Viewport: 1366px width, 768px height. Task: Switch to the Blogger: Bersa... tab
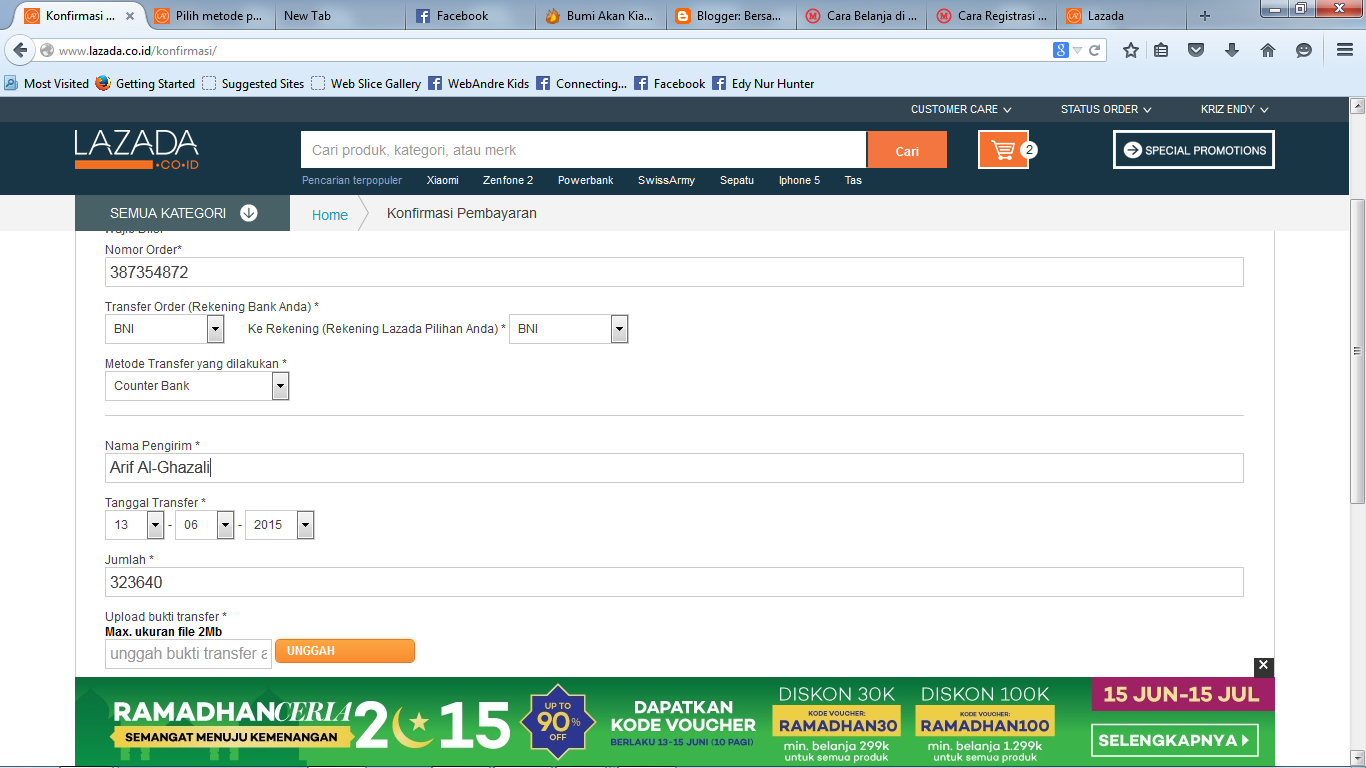[x=730, y=16]
